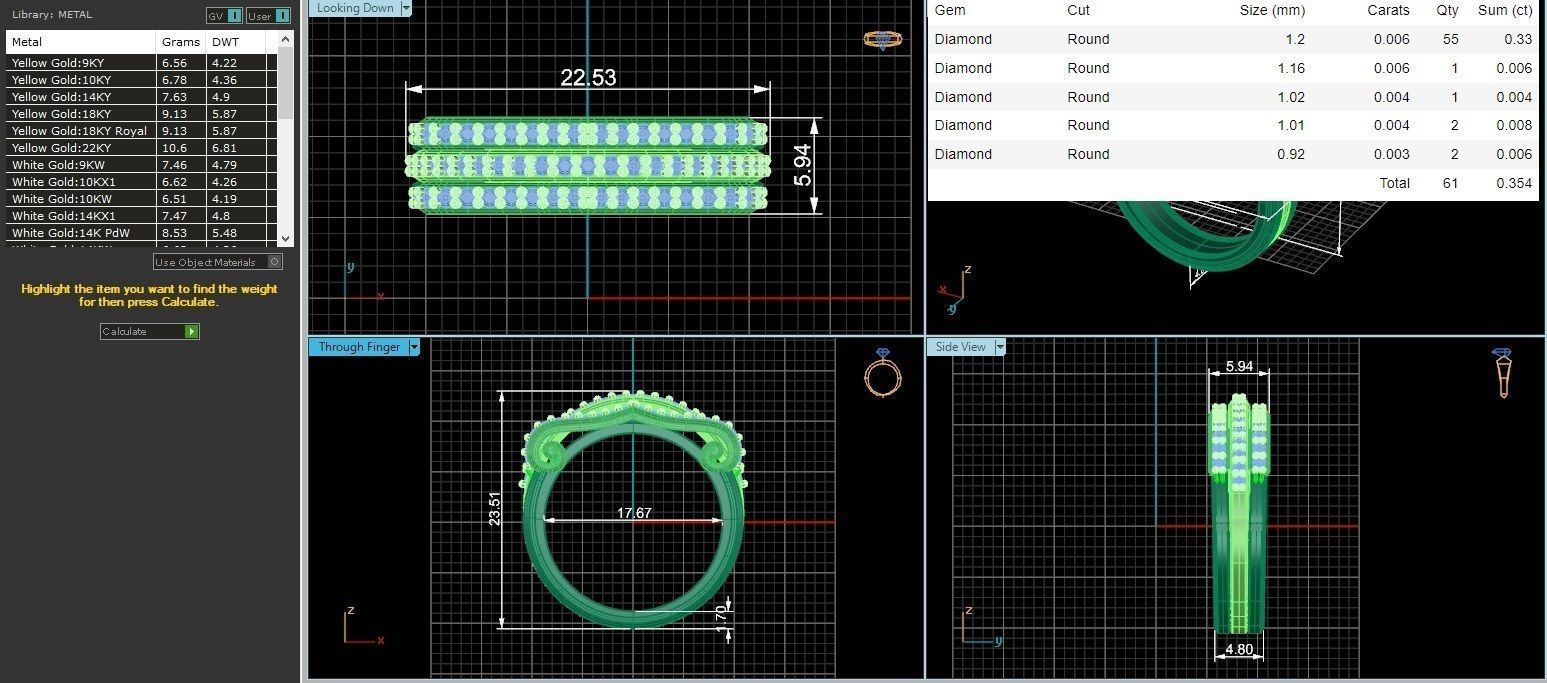Select the Yellow Gold:18KY row
1547x683 pixels.
[141, 114]
